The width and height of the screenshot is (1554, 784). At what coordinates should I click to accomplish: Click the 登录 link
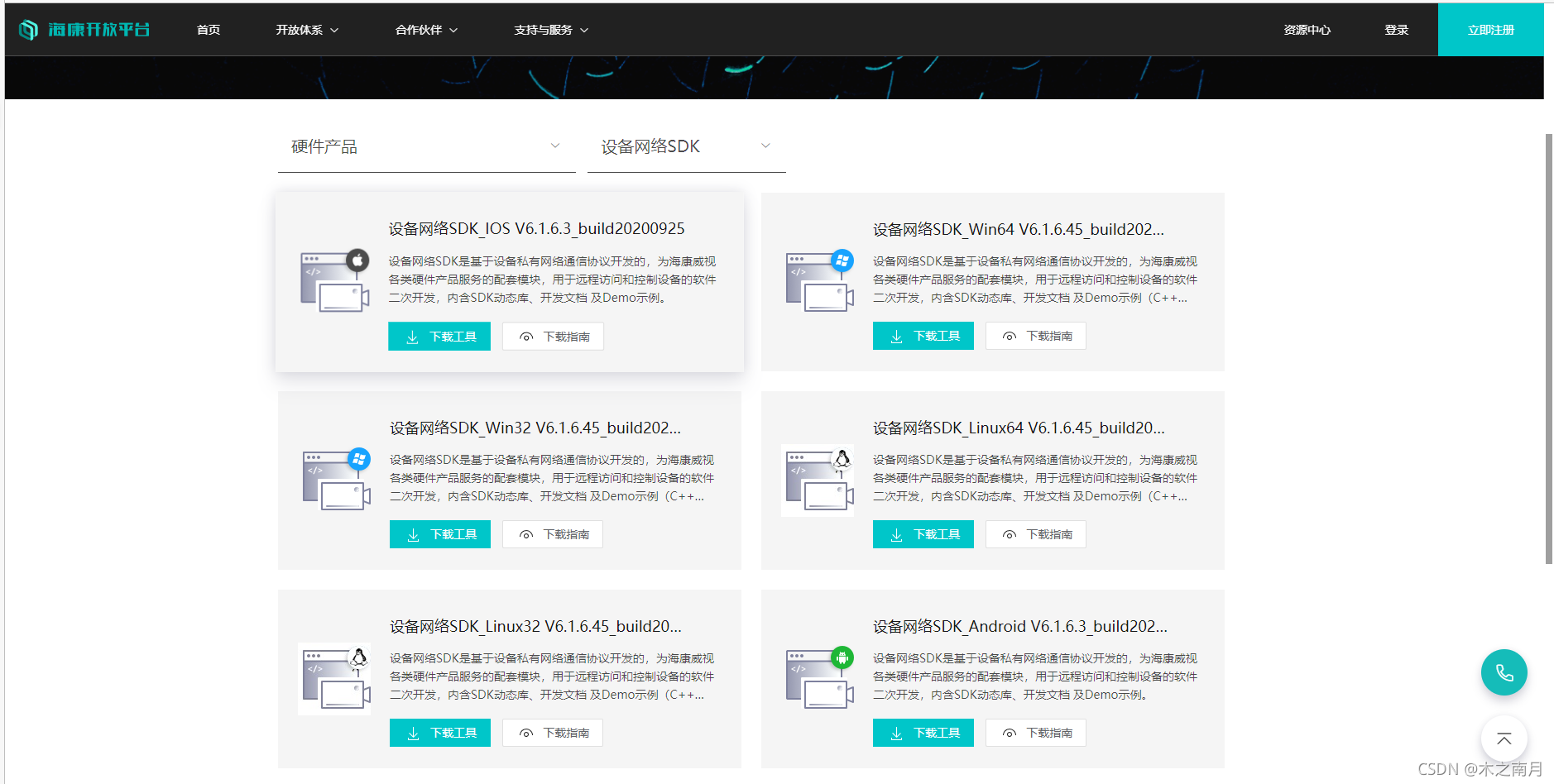click(x=1397, y=30)
